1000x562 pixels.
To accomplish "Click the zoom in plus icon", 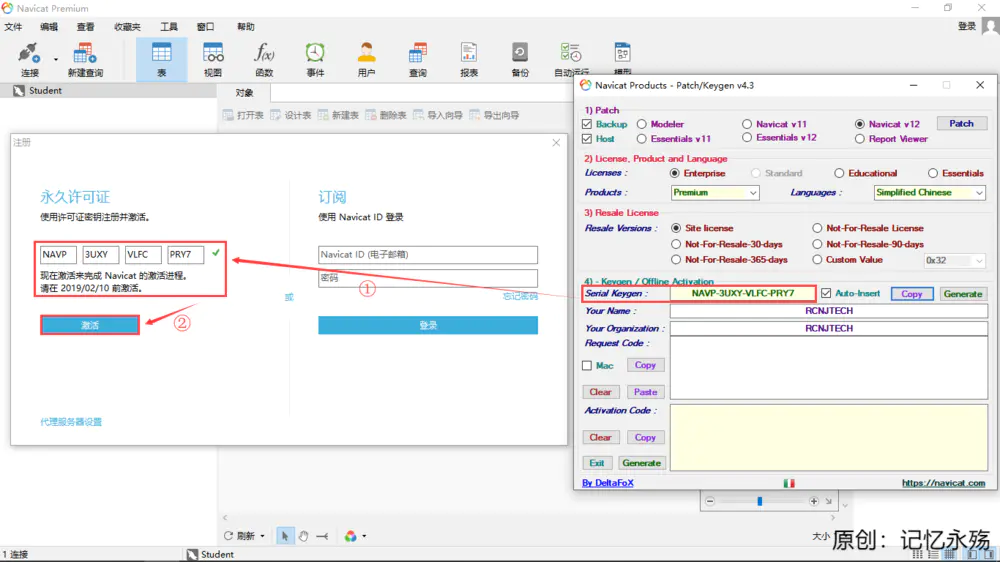I will 814,501.
